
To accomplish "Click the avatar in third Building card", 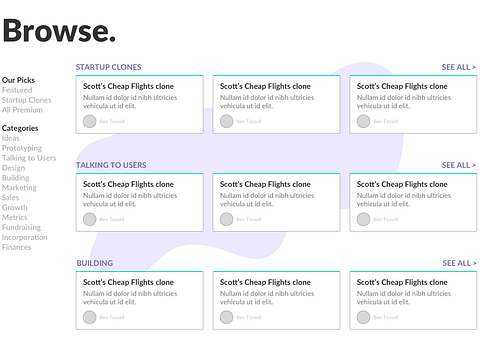I will coord(363,317).
